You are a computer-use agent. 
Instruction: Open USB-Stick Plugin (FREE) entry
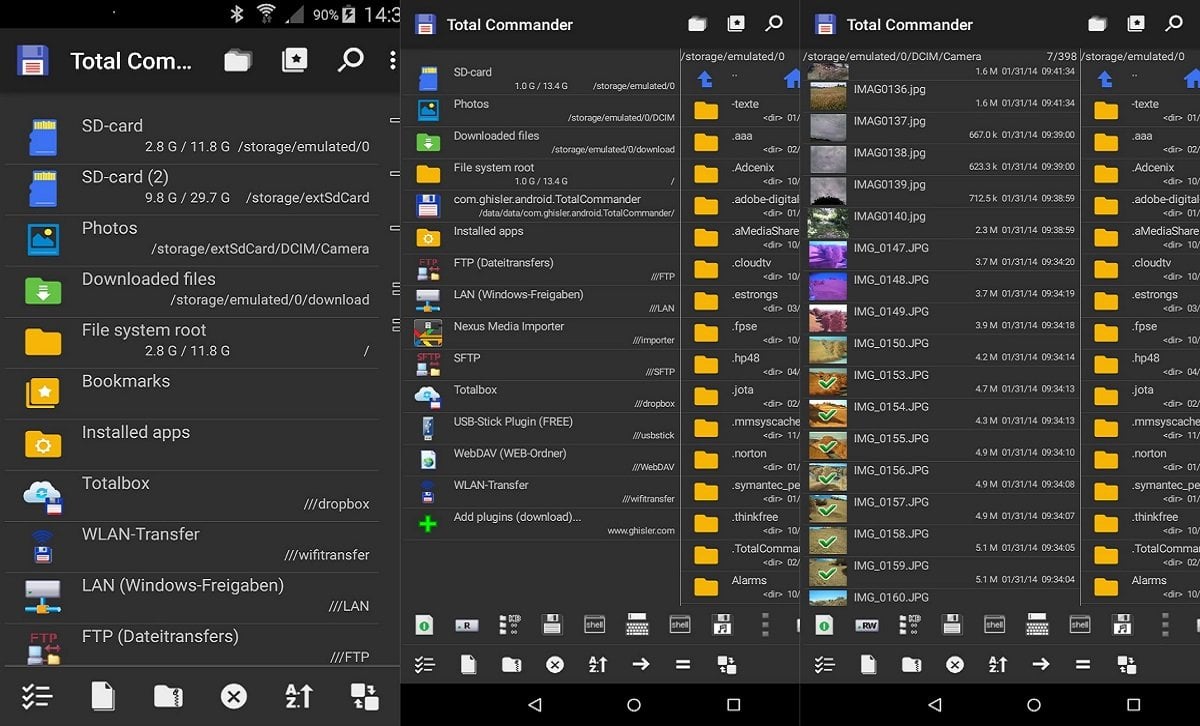click(x=541, y=428)
